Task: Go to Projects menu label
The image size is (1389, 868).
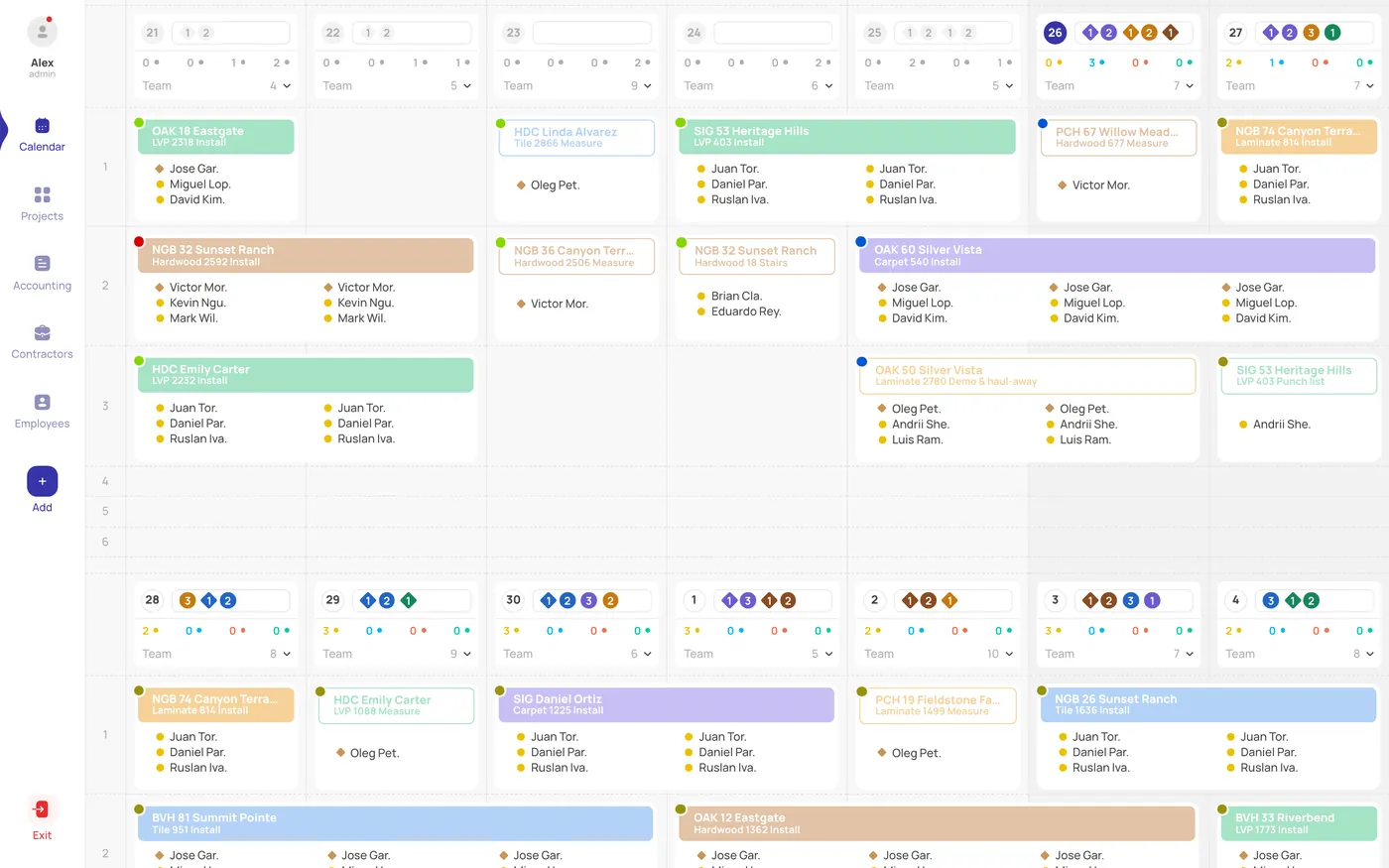Action: 42,216
